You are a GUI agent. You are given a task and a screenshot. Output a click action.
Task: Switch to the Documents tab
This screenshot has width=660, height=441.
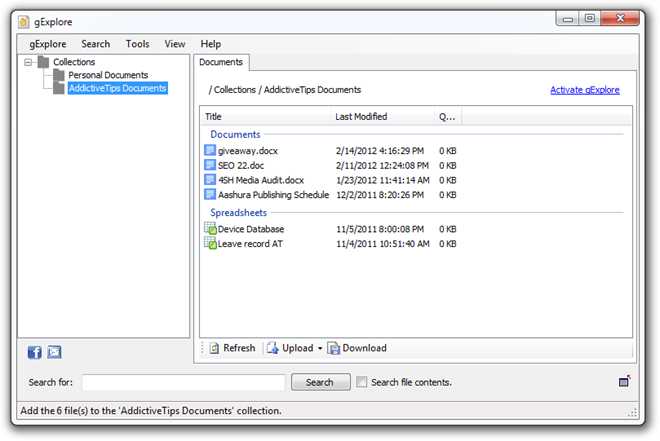(221, 62)
